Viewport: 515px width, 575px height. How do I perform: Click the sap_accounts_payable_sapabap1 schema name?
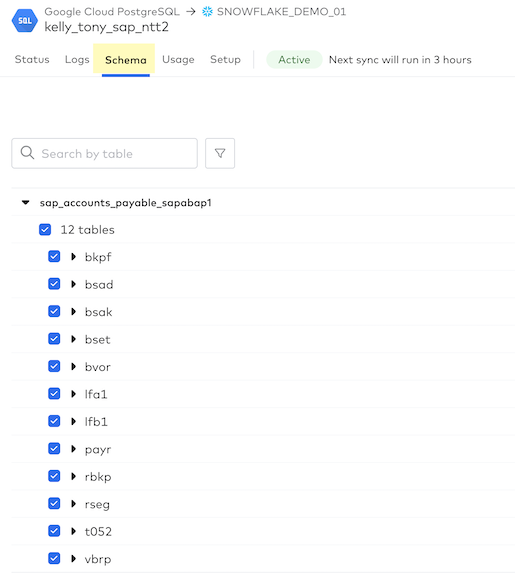(x=125, y=203)
